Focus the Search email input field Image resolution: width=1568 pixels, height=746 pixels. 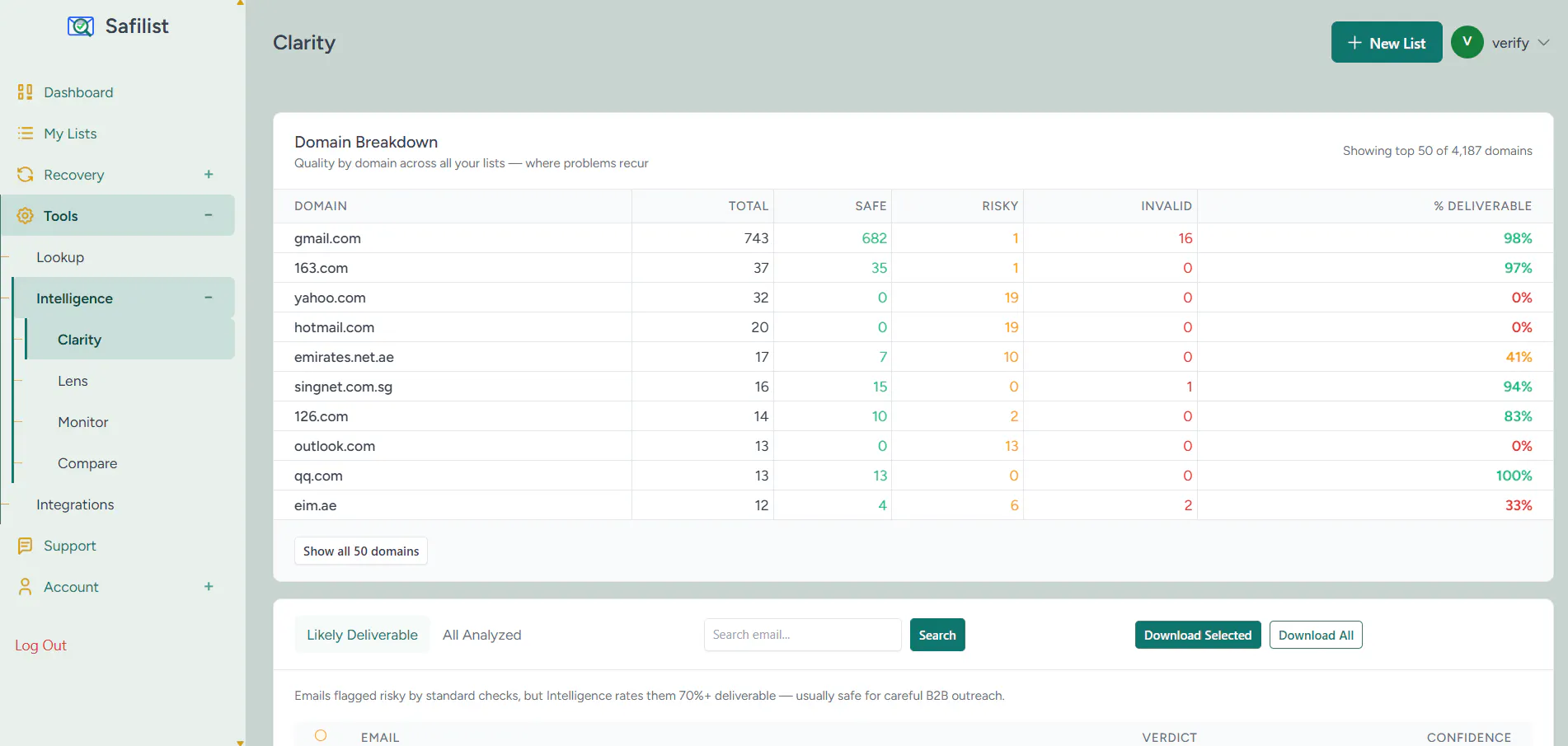tap(802, 635)
